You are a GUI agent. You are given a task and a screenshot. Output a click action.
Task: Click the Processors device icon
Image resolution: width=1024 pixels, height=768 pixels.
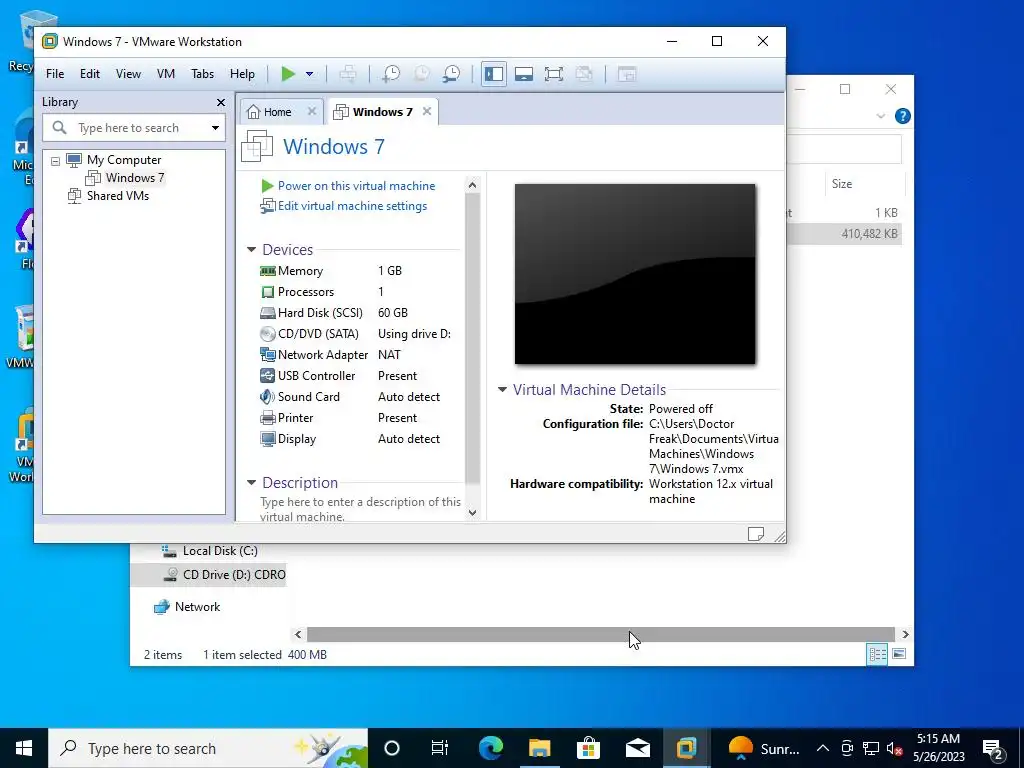click(268, 292)
